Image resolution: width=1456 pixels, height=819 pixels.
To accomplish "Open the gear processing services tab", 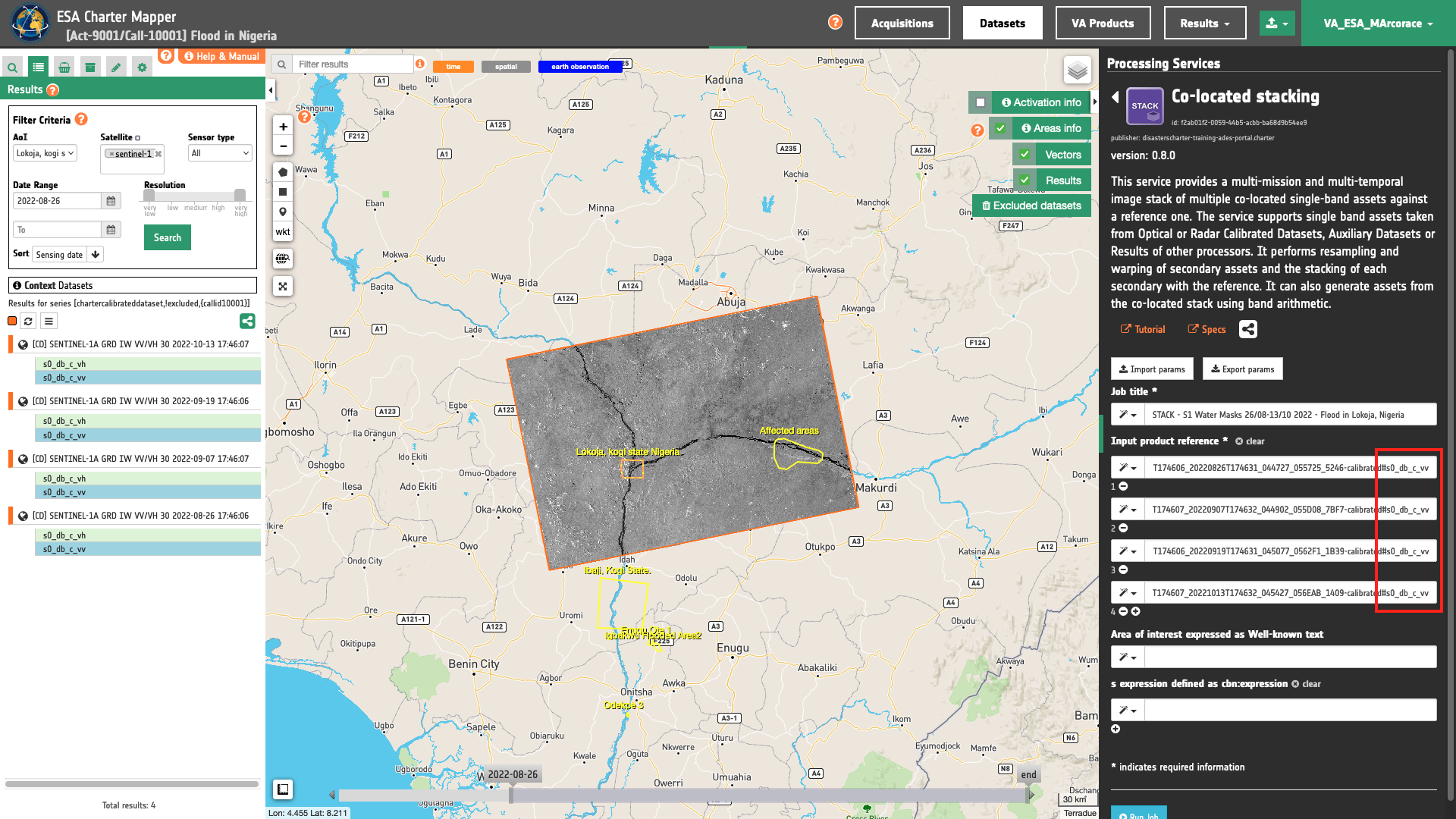I will pos(142,67).
